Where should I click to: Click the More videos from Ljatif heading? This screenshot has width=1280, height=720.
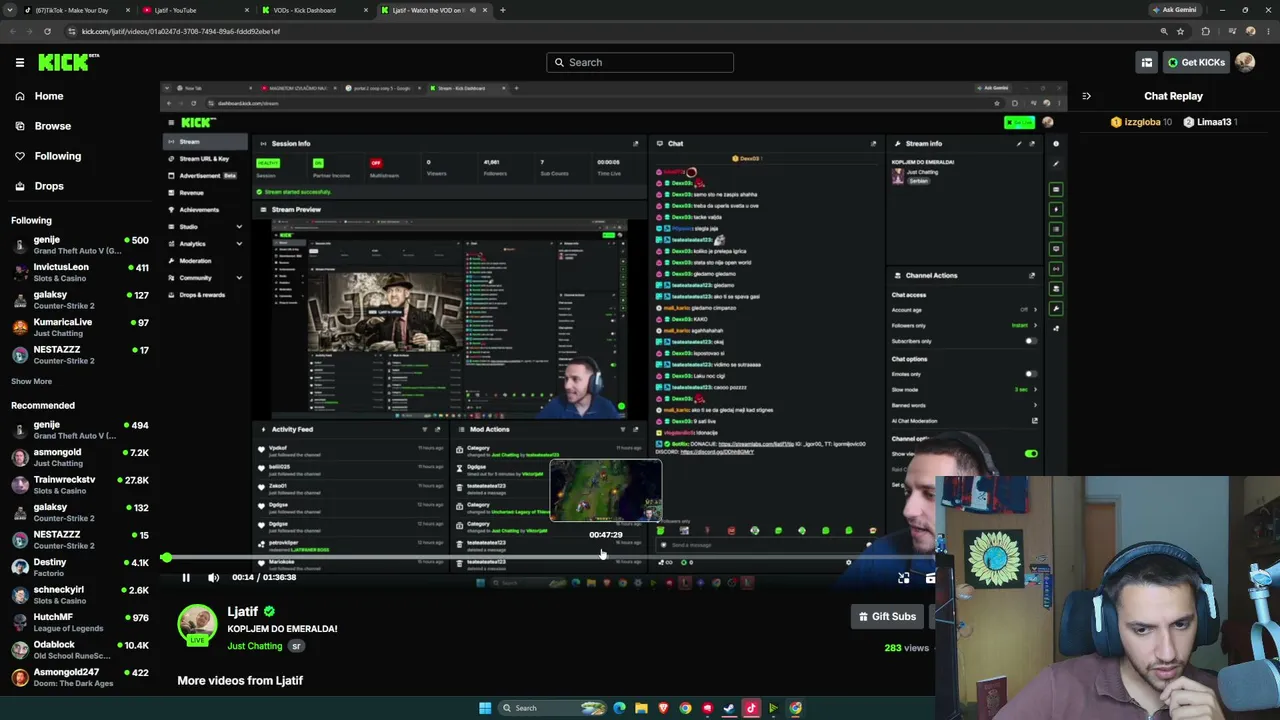tap(240, 680)
